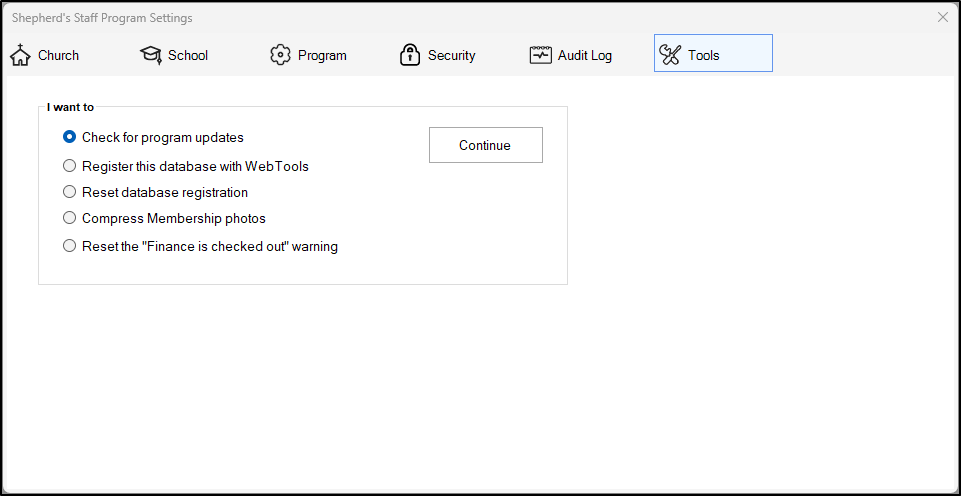Choose Compress Membership photos option
The image size is (961, 496).
[x=70, y=218]
